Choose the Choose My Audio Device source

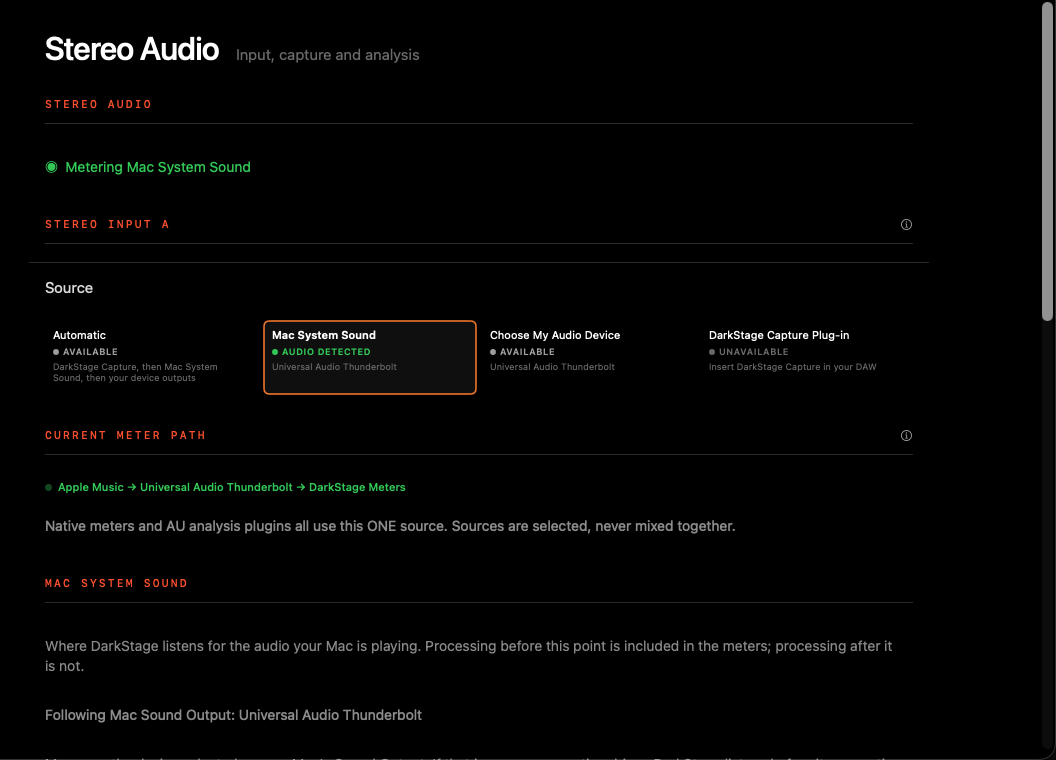coord(588,357)
